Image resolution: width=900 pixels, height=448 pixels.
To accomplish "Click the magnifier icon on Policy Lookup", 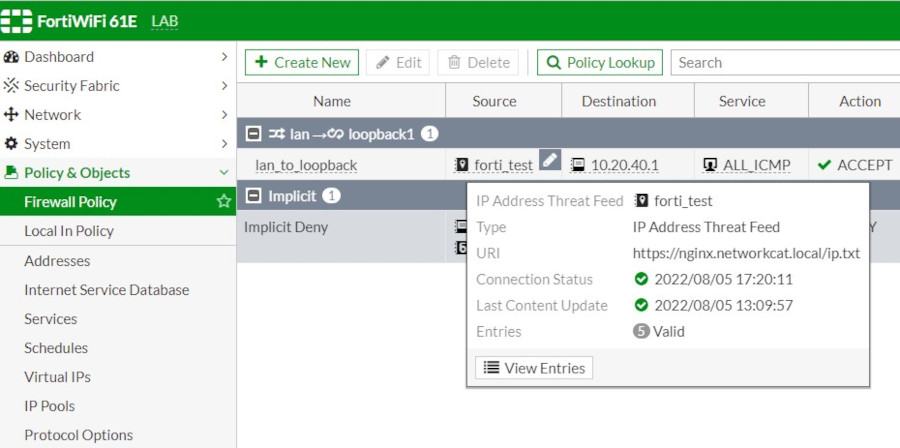I will click(x=554, y=63).
